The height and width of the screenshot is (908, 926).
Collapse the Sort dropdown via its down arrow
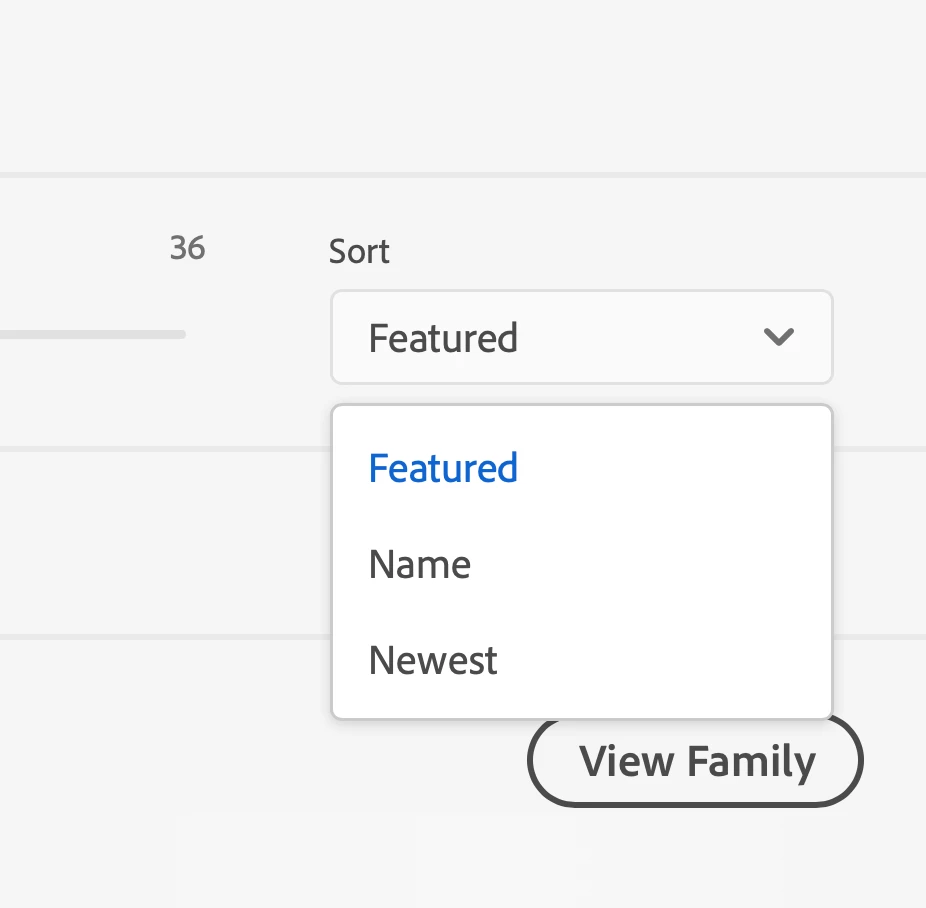[x=778, y=337]
